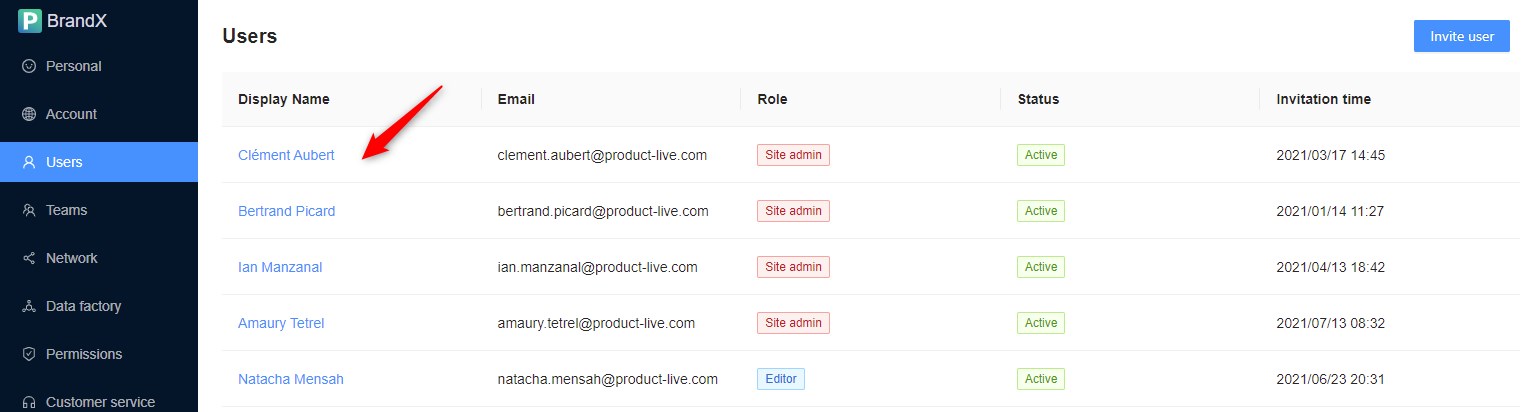Open Ian Manzanal's user profile
1540x412 pixels.
click(x=280, y=267)
